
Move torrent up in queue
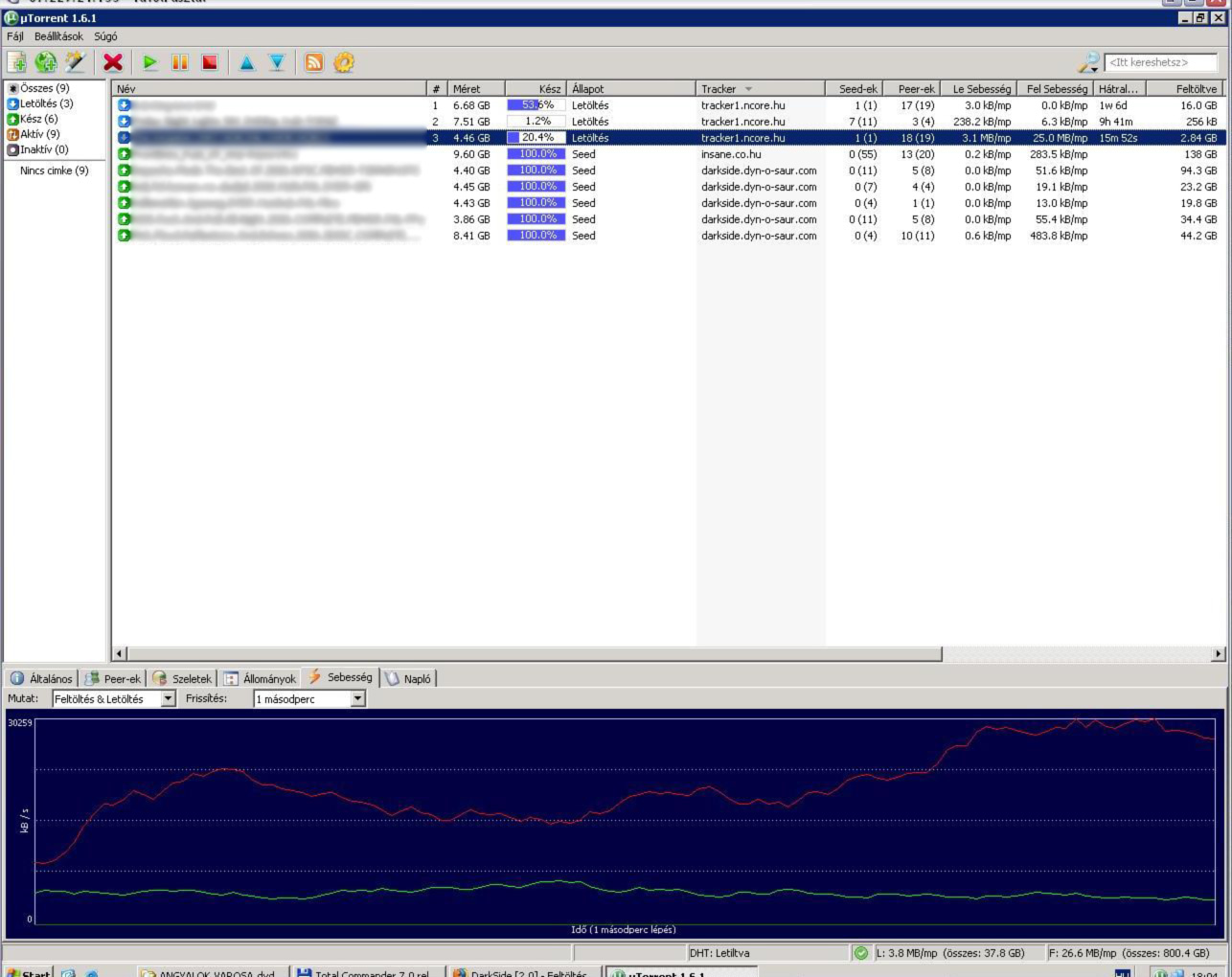pyautogui.click(x=246, y=62)
